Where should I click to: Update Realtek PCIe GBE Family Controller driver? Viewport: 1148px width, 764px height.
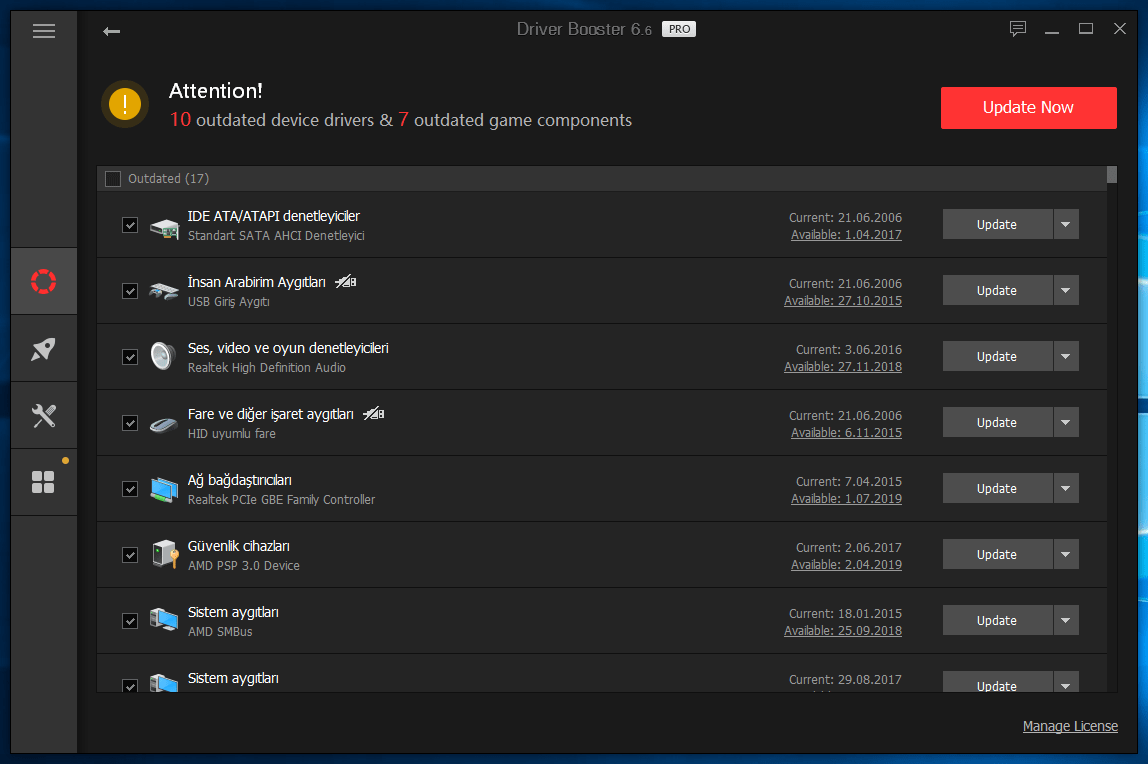[x=997, y=488]
